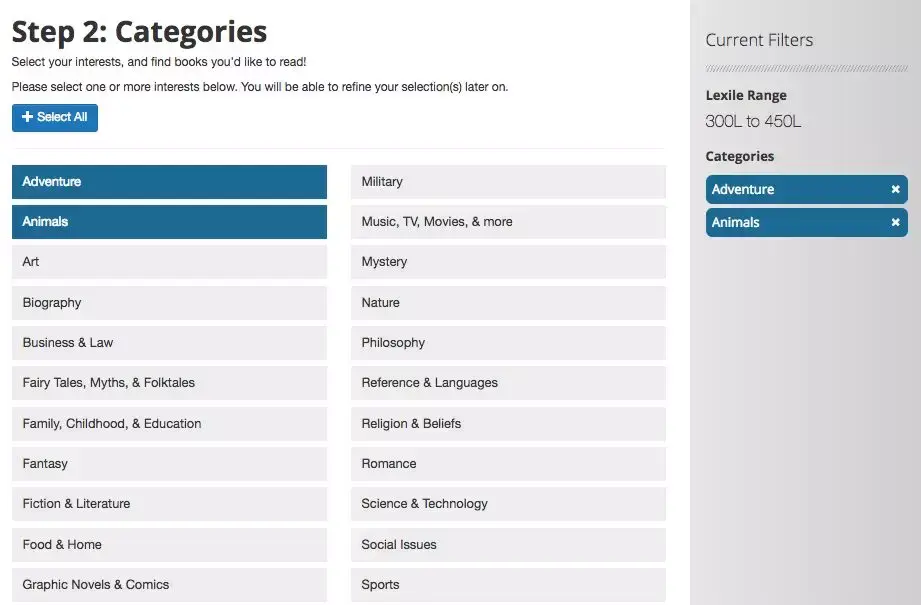Remove the Animals filter with its x icon
Image resolution: width=921 pixels, height=605 pixels.
click(895, 223)
